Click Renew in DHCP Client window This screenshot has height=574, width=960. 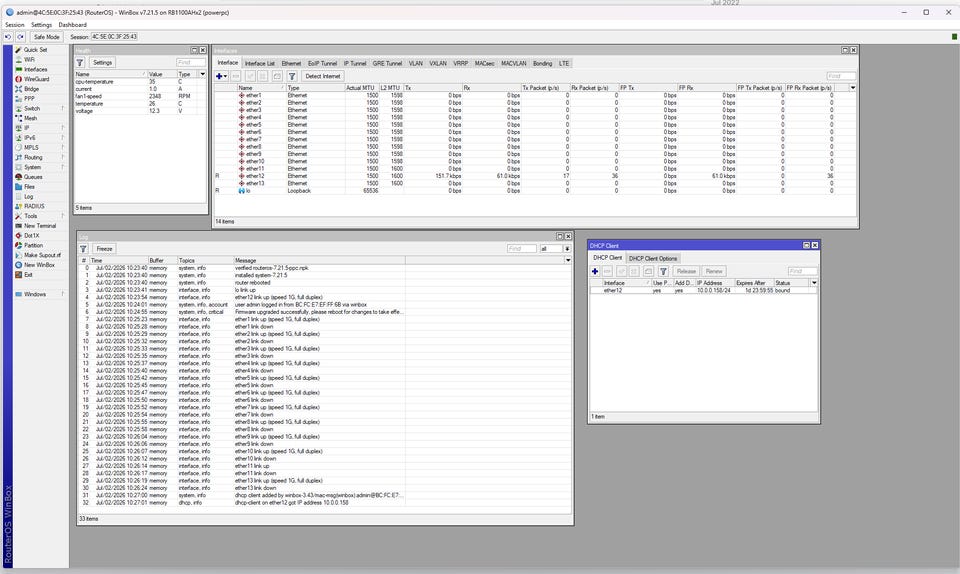714,271
